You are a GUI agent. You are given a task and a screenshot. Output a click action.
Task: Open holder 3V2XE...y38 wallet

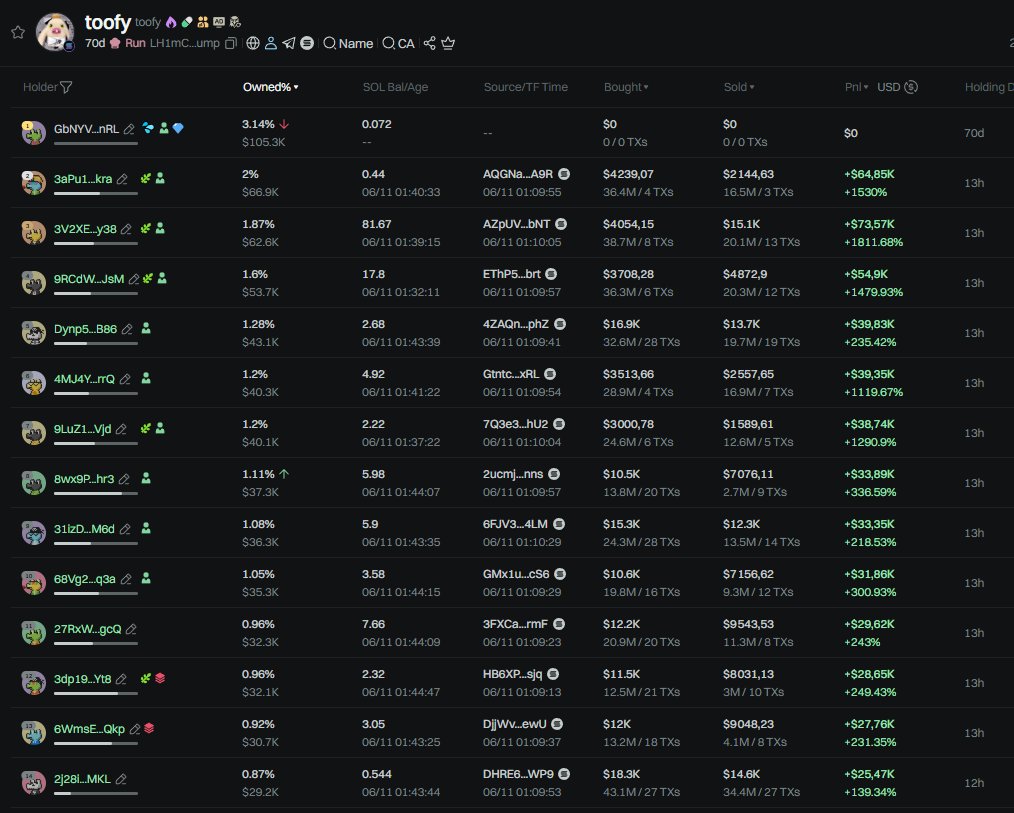[x=85, y=229]
